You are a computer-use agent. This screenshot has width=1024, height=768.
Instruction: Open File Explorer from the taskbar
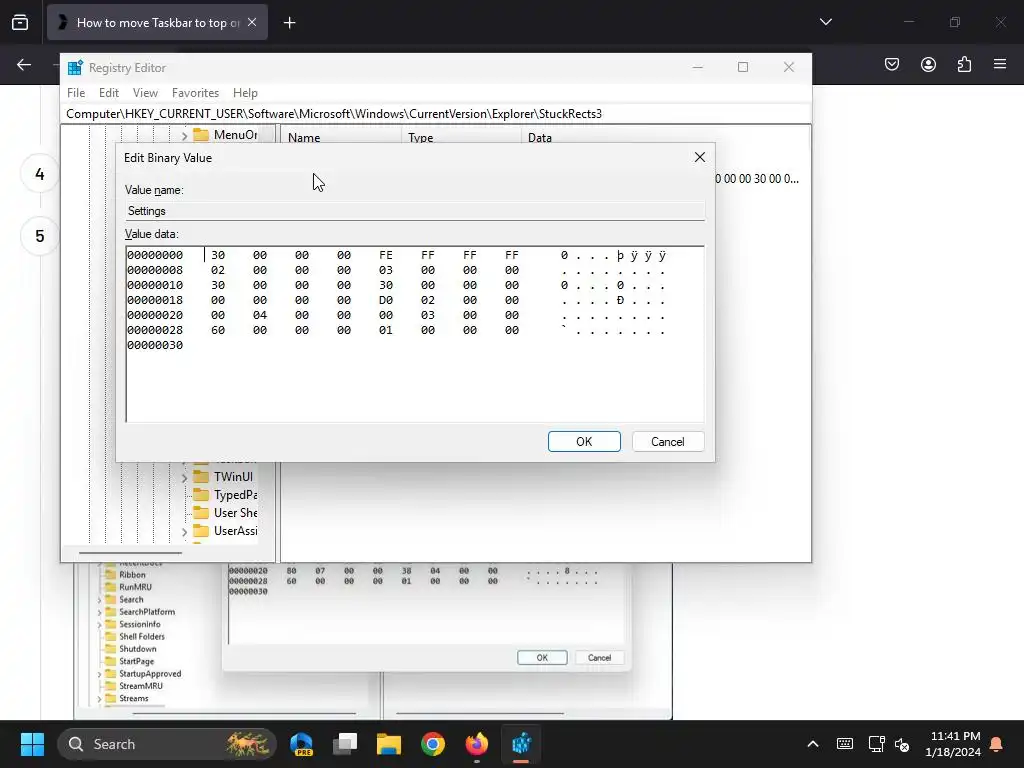(389, 744)
